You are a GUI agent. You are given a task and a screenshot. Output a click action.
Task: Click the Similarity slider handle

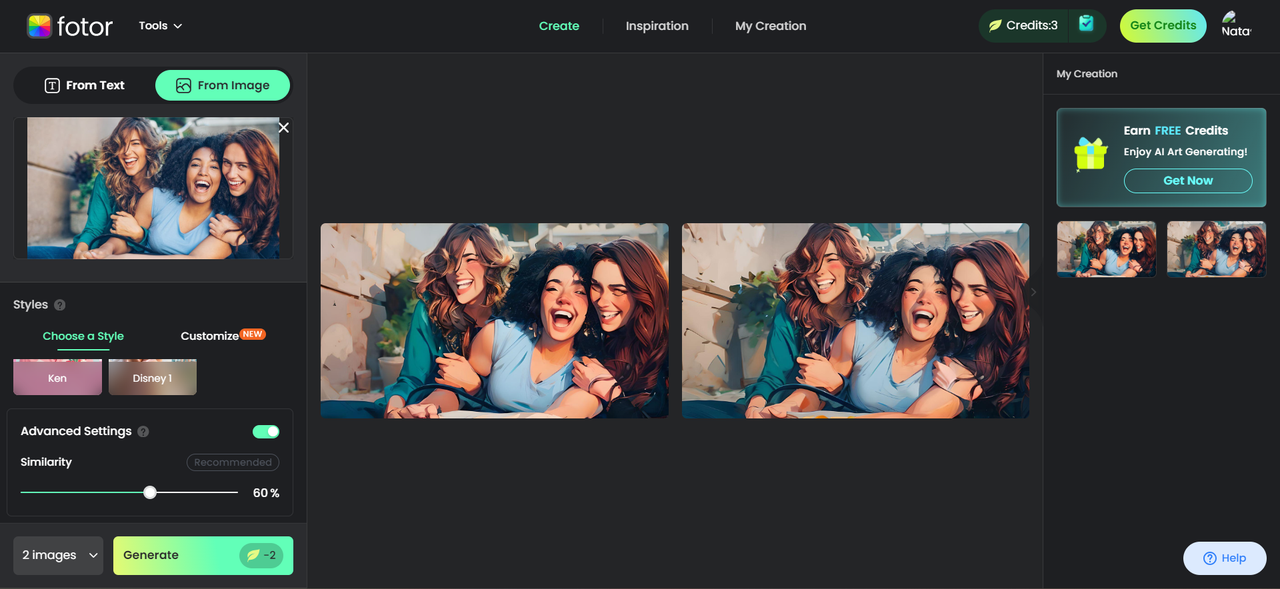150,492
